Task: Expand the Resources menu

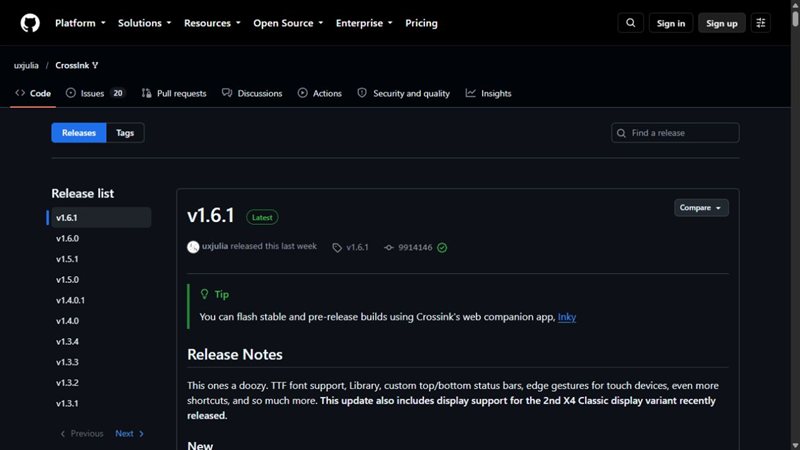Action: (212, 23)
